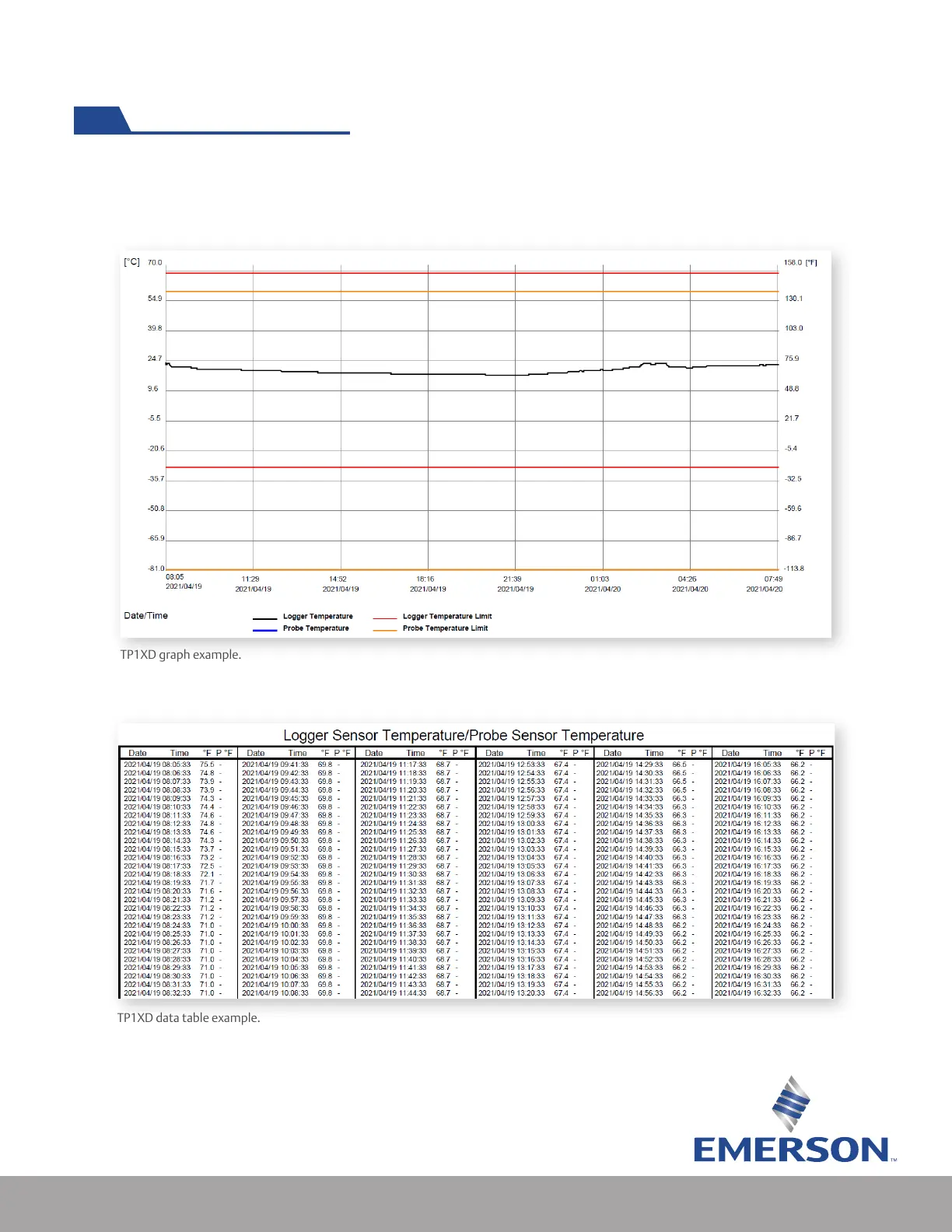Click the EMERSON wordmark text
The height and width of the screenshot is (1232, 952).
pos(791,1150)
